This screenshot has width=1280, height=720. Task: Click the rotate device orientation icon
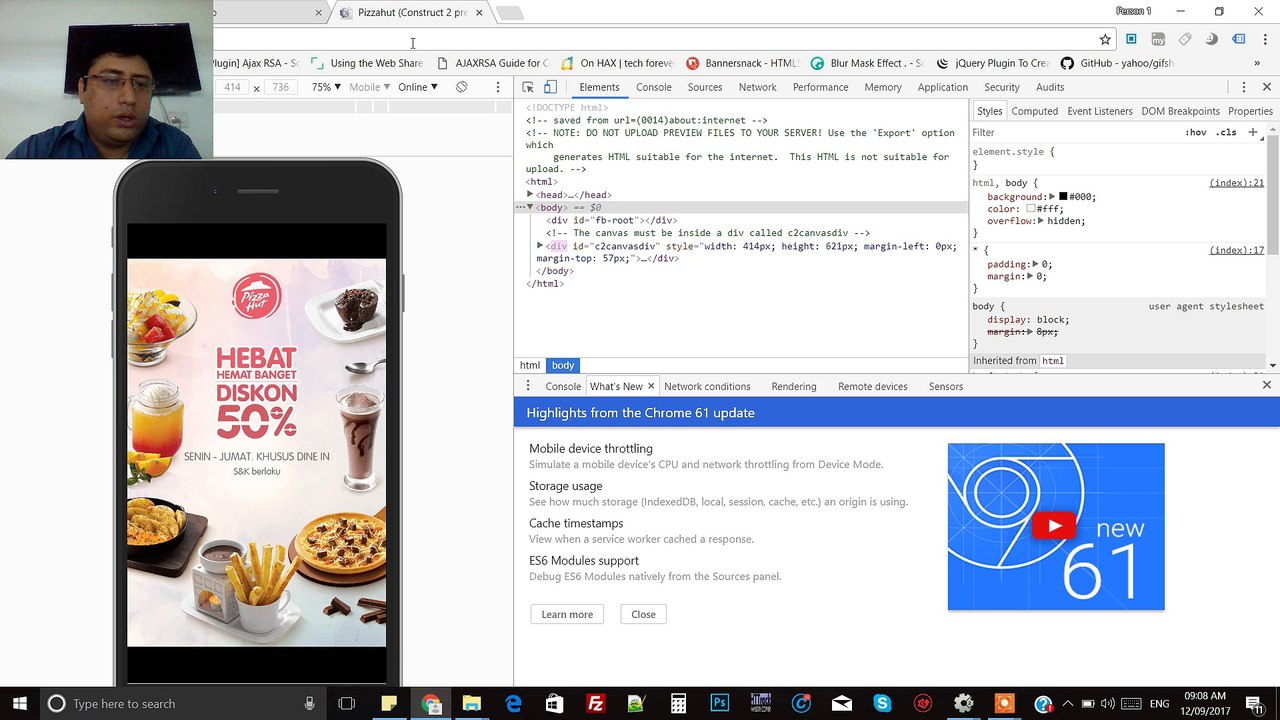(461, 87)
